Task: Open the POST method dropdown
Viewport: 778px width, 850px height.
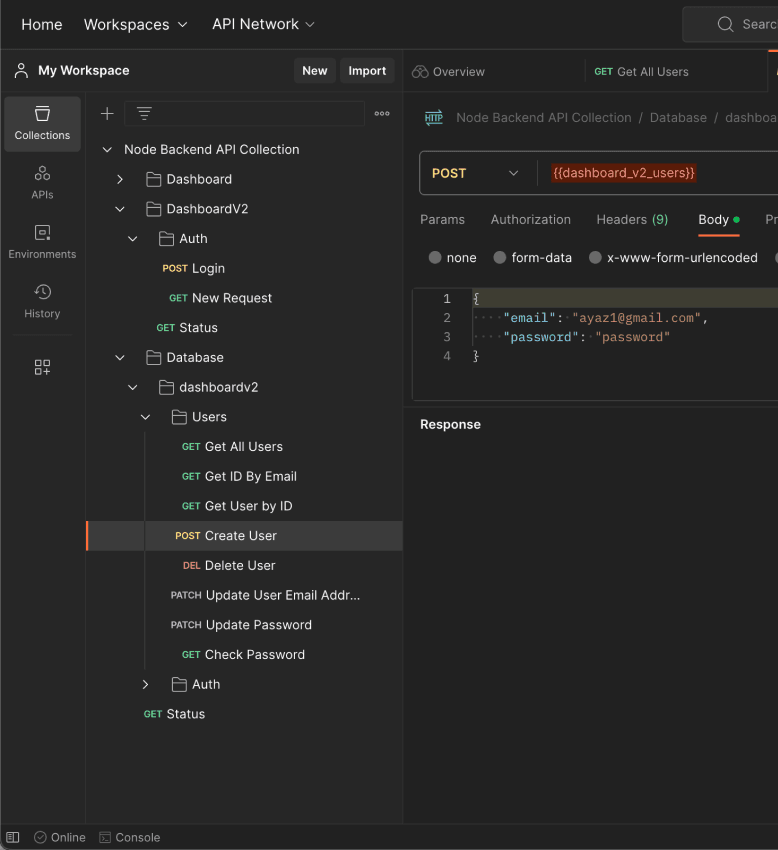Action: (475, 173)
